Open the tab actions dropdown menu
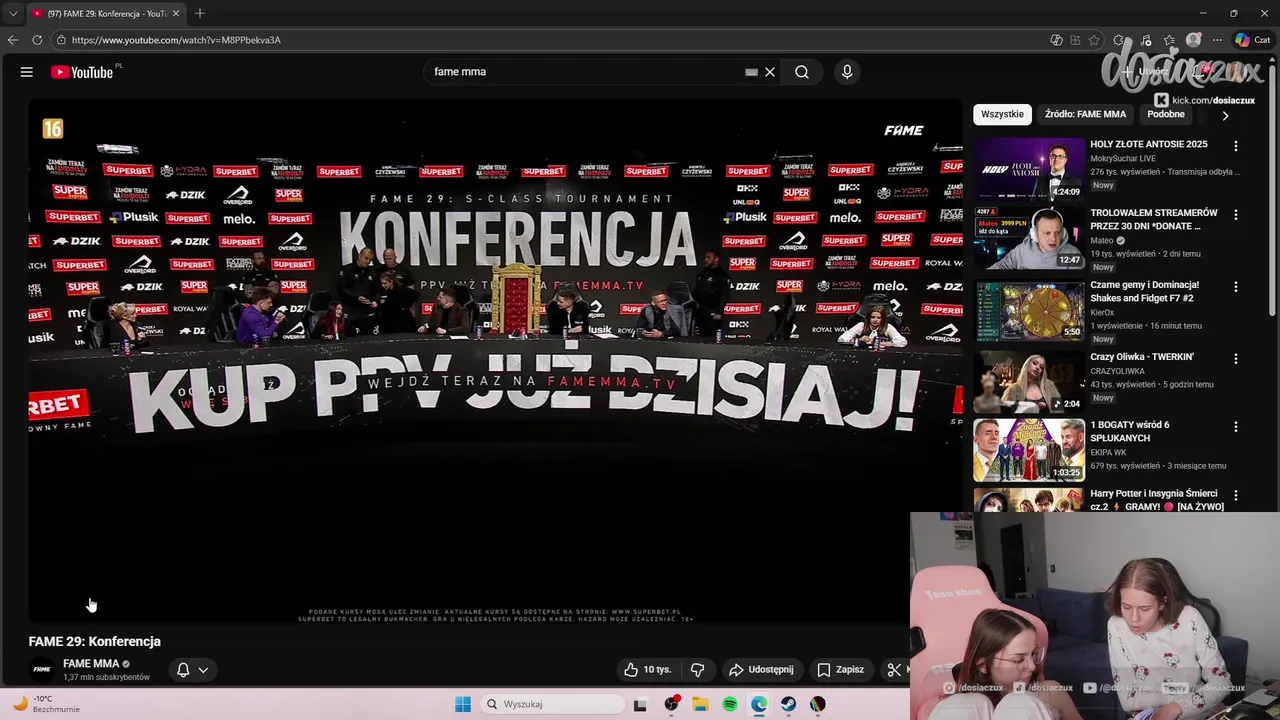Image resolution: width=1280 pixels, height=720 pixels. click(13, 13)
